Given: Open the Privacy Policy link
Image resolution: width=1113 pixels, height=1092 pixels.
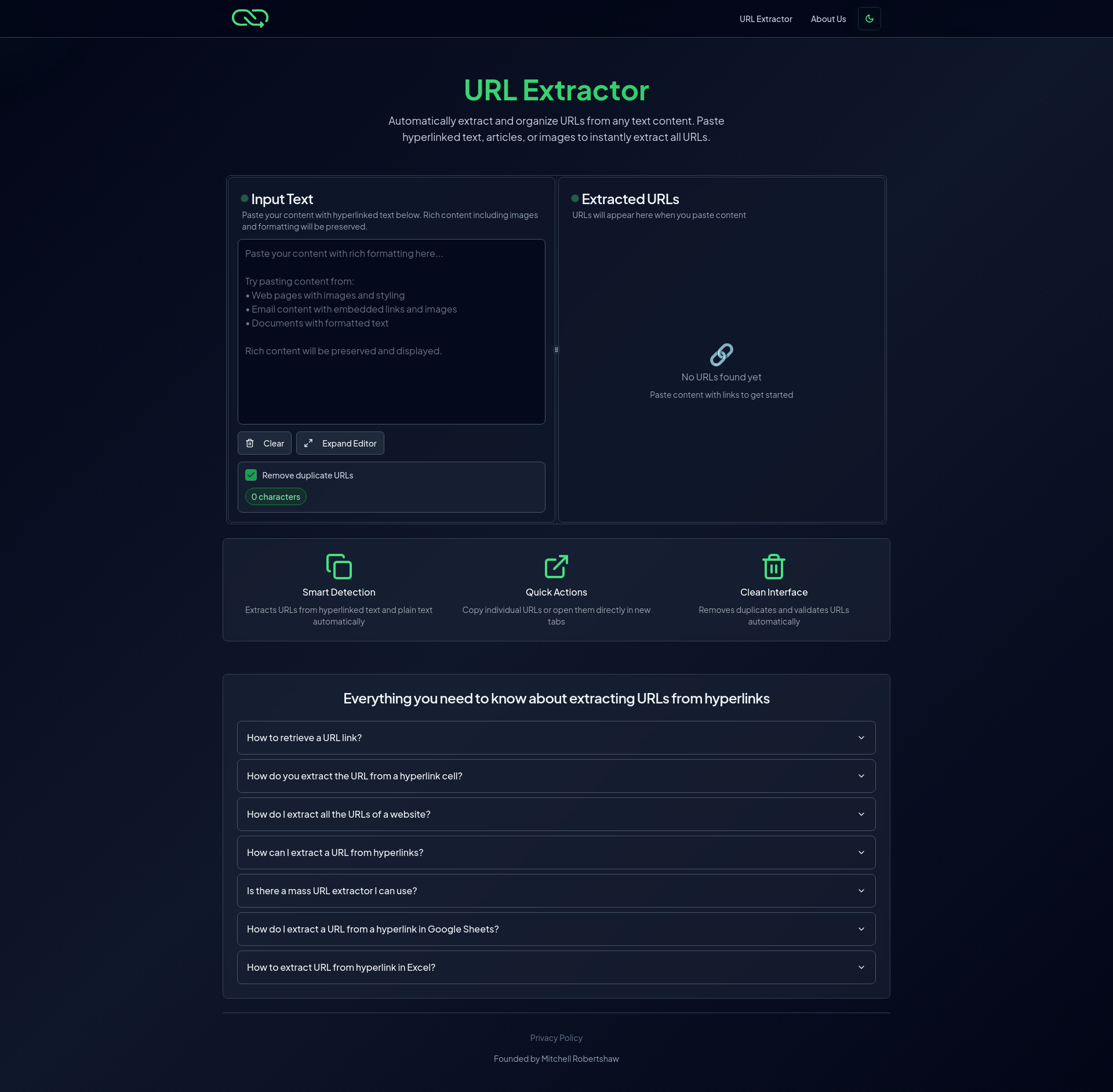Looking at the screenshot, I should 556,1038.
